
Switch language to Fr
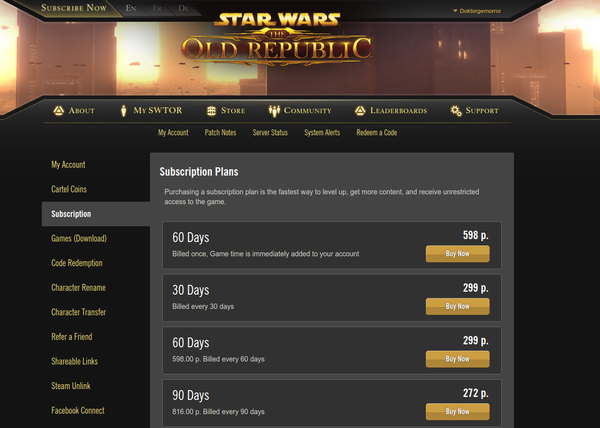[x=157, y=8]
